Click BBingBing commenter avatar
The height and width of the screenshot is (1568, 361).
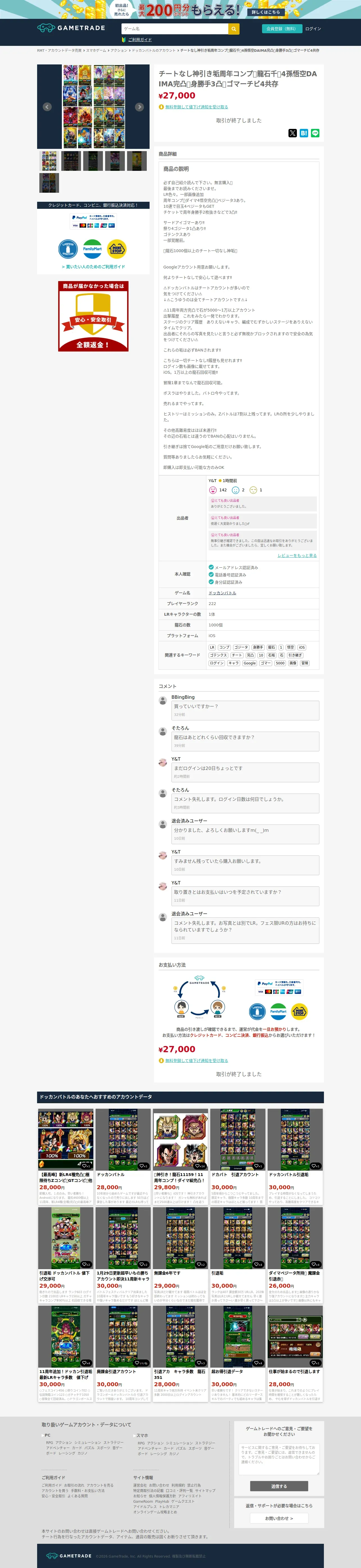[x=163, y=700]
